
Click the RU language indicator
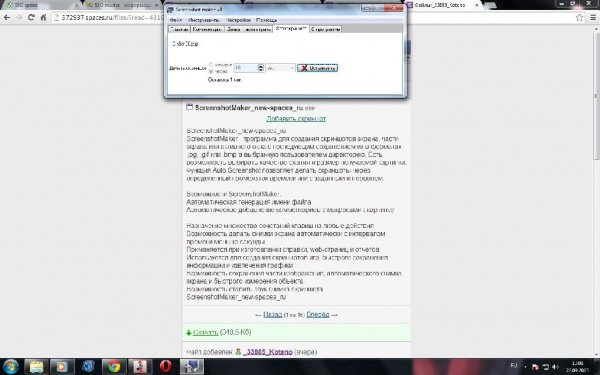[x=514, y=366]
